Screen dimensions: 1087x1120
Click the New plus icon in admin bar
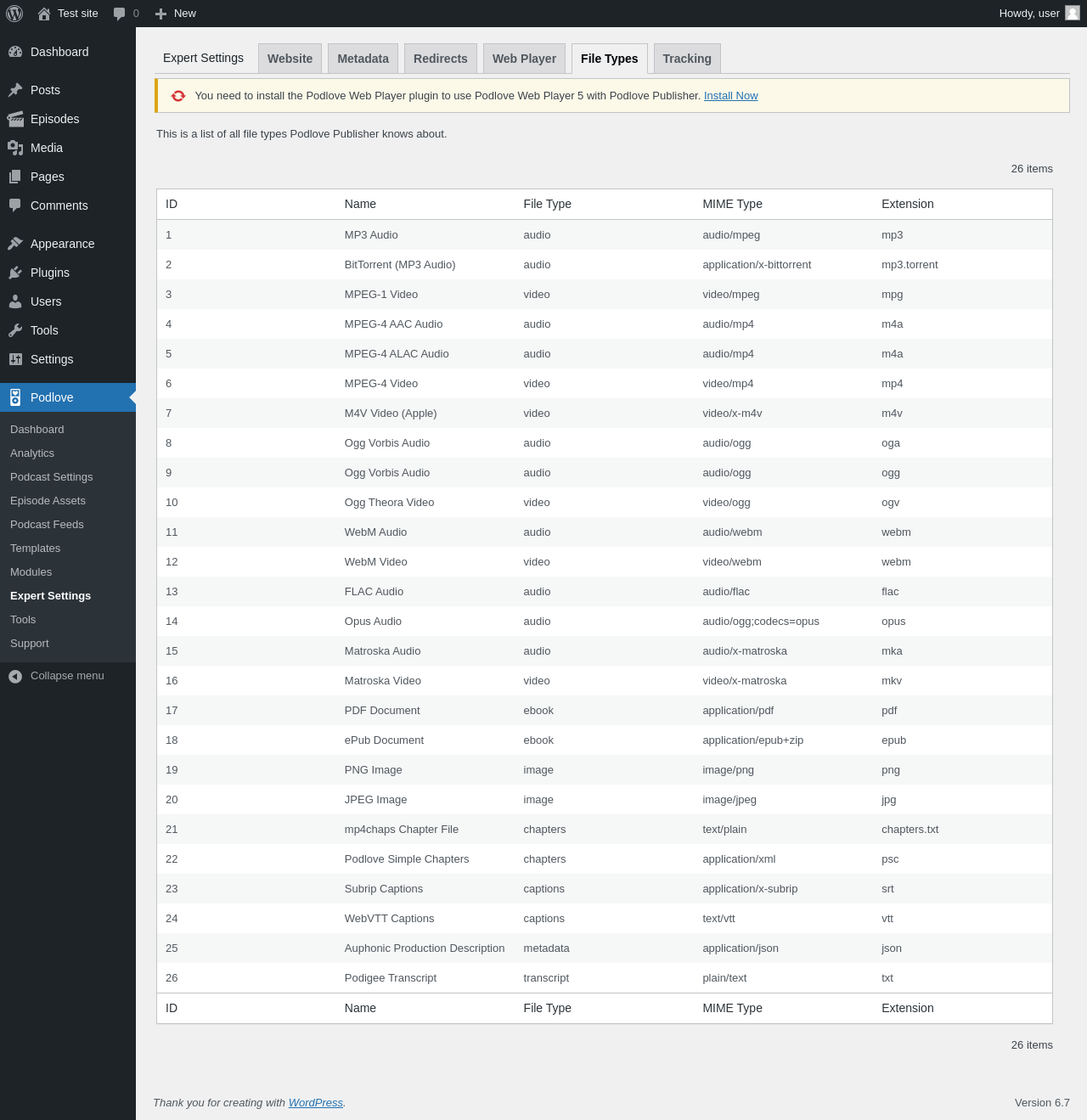point(161,14)
